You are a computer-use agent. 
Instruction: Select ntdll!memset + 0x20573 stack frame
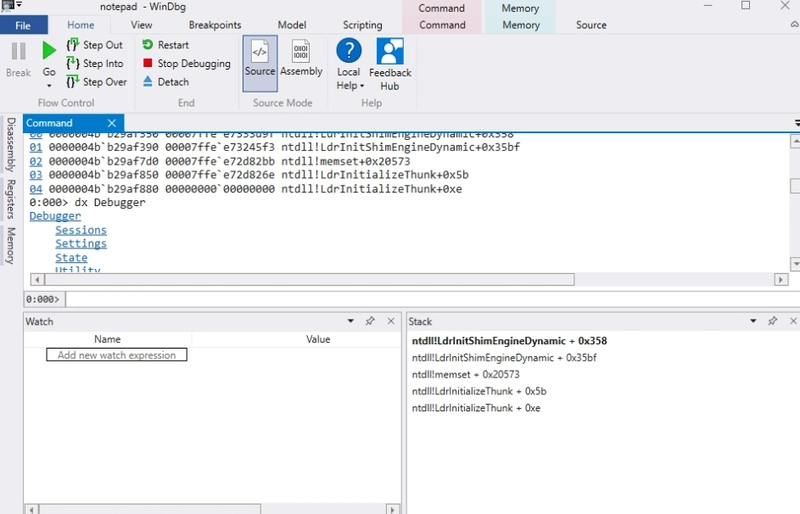[x=465, y=375]
